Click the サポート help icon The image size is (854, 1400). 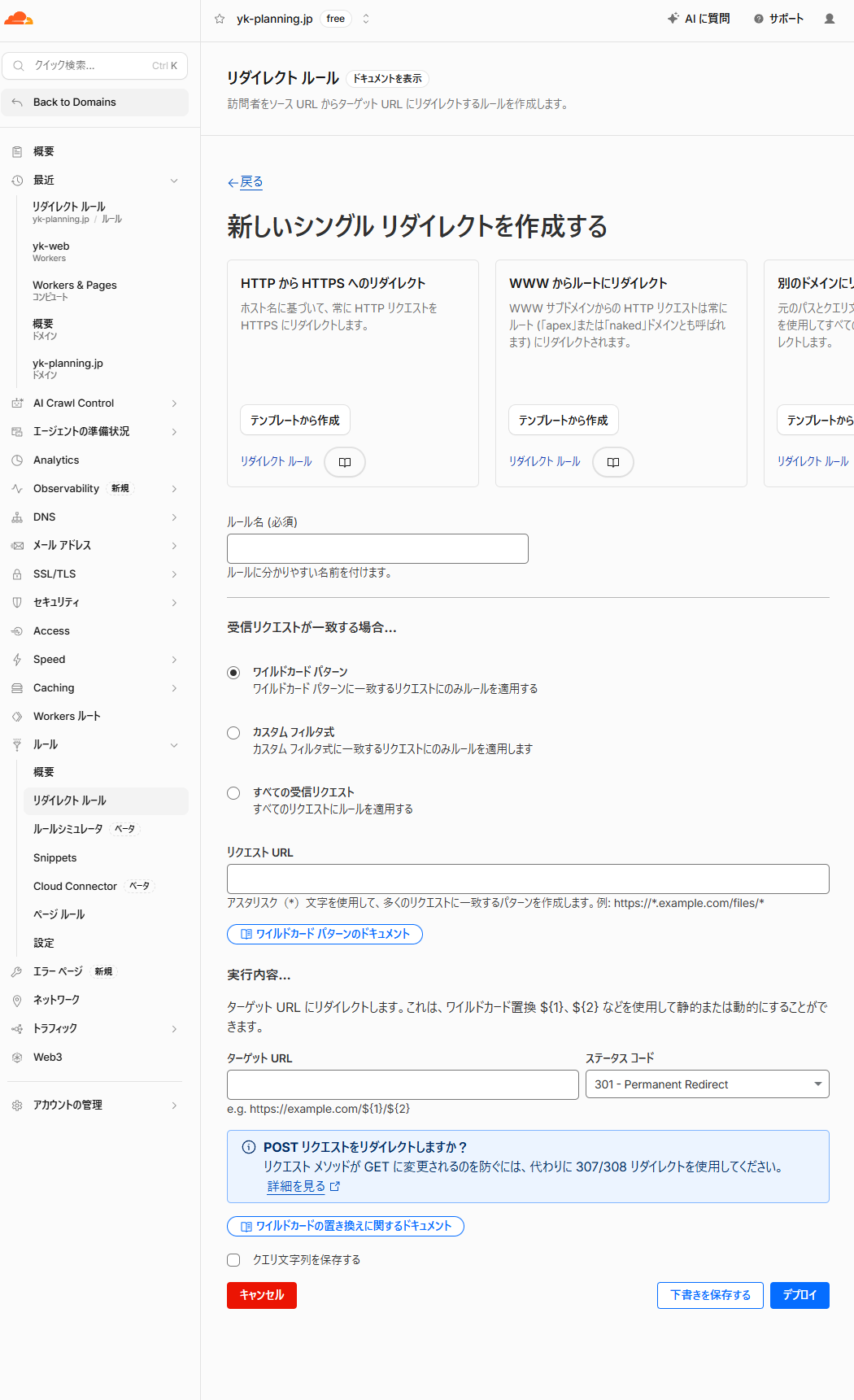[758, 19]
